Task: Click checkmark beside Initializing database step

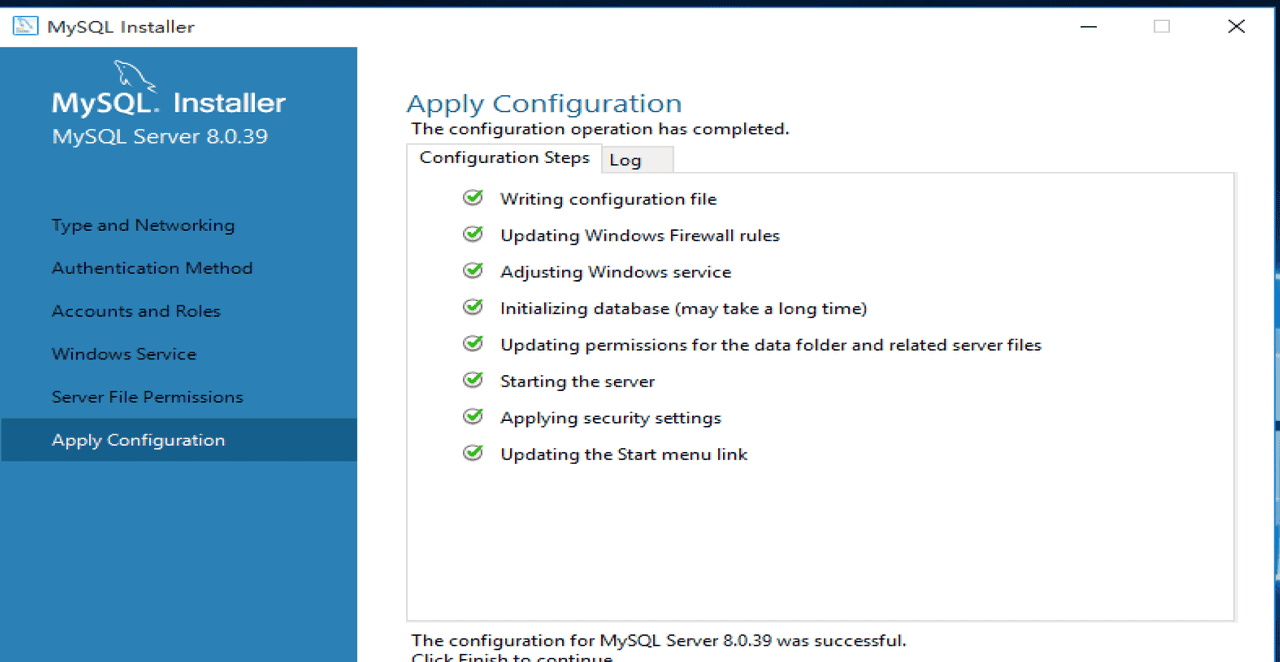Action: click(x=473, y=308)
